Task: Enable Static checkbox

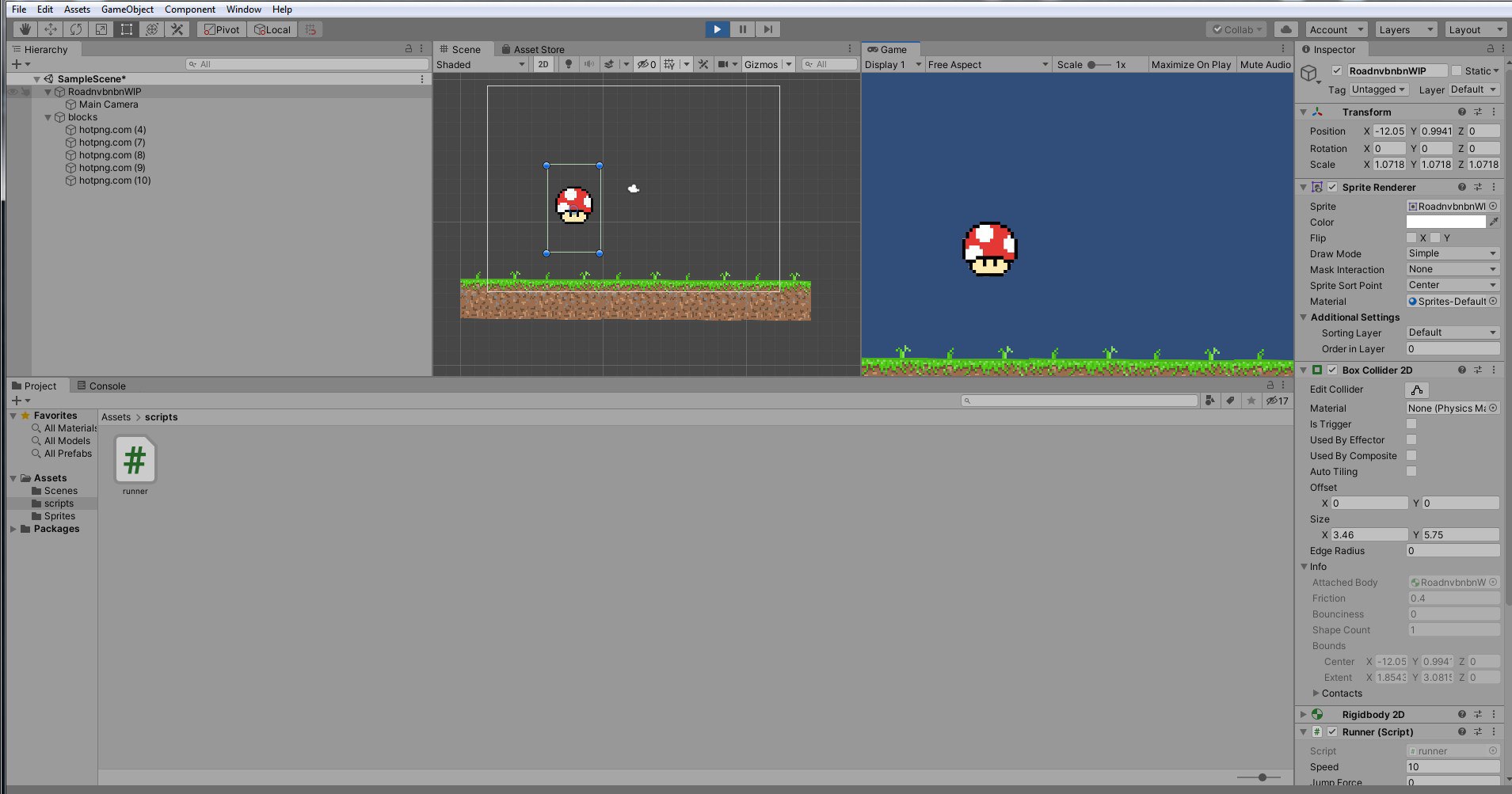Action: pos(1457,70)
